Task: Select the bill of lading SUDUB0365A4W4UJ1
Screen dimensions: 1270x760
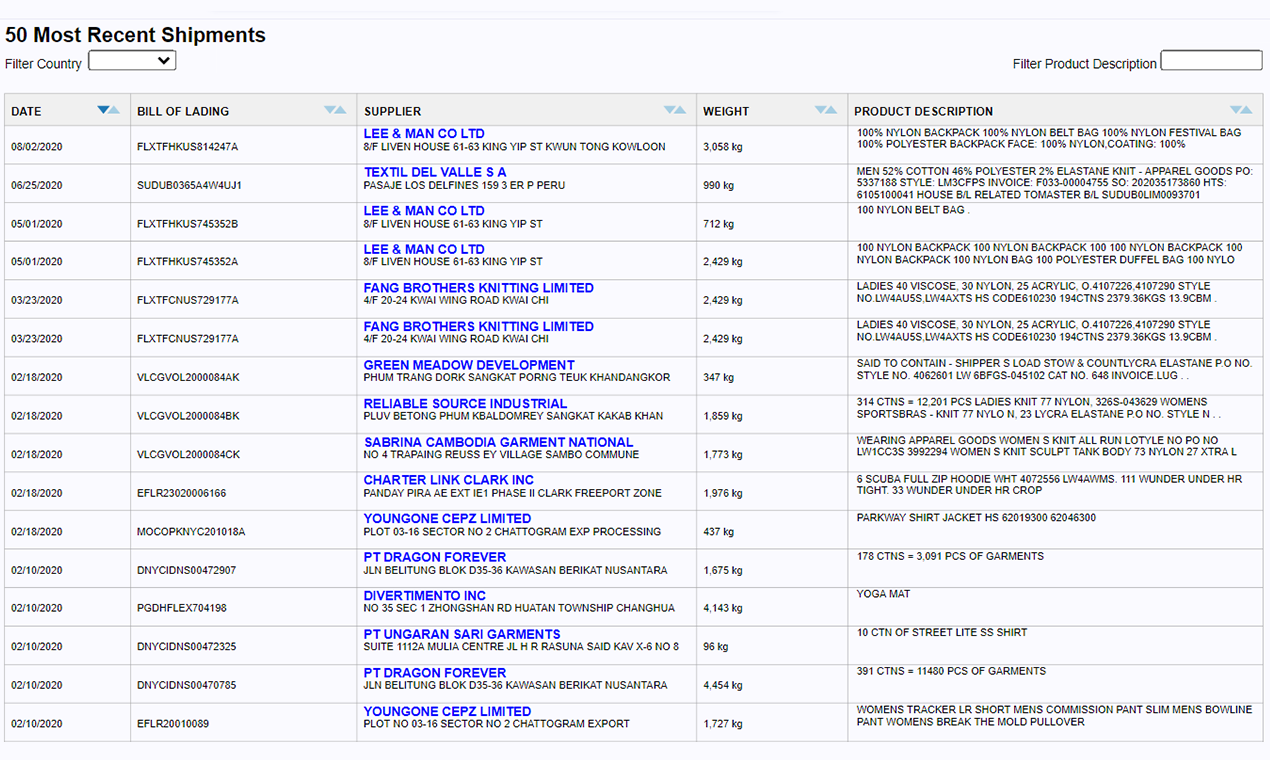Action: [189, 186]
